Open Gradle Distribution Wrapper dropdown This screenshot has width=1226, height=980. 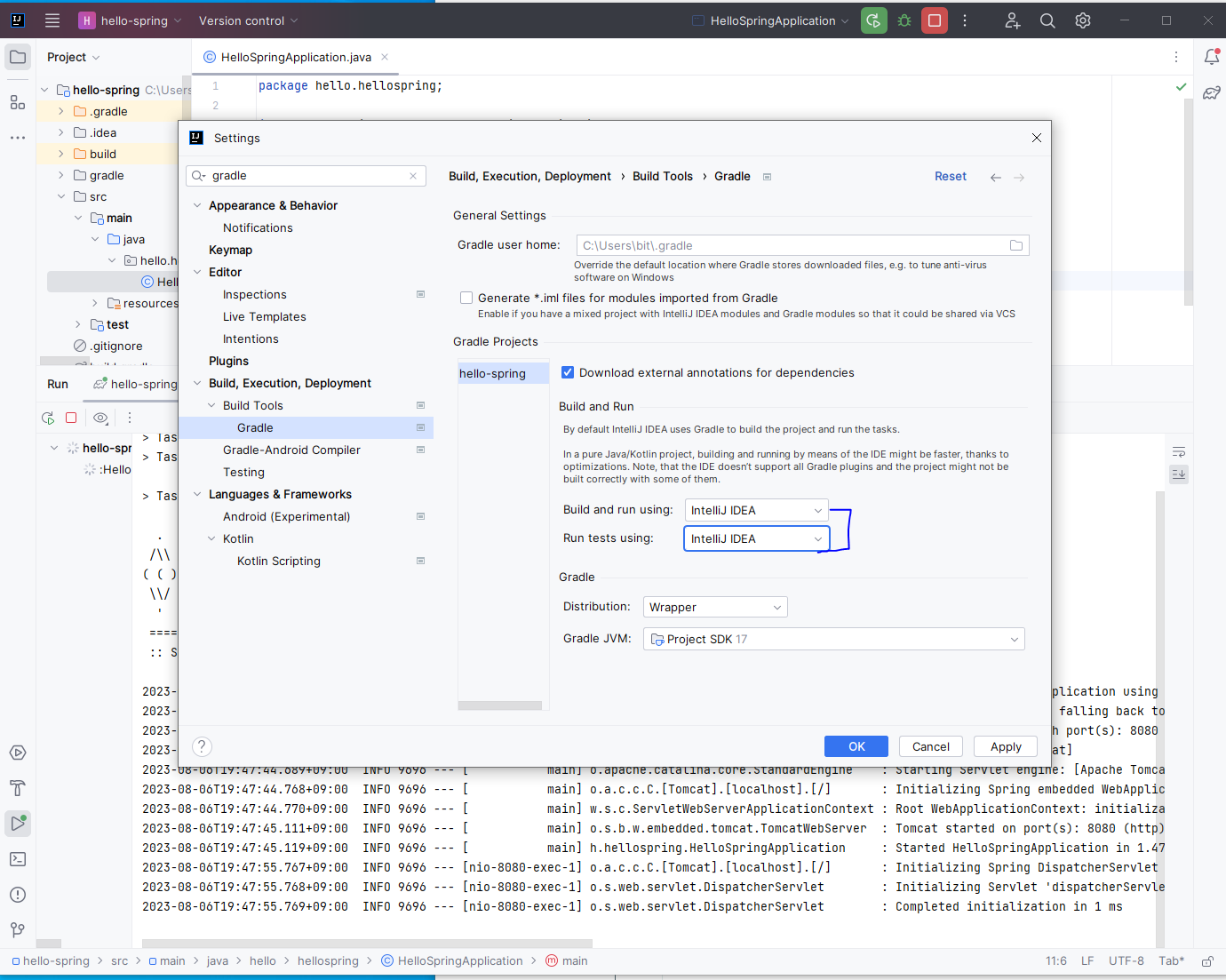pyautogui.click(x=715, y=607)
